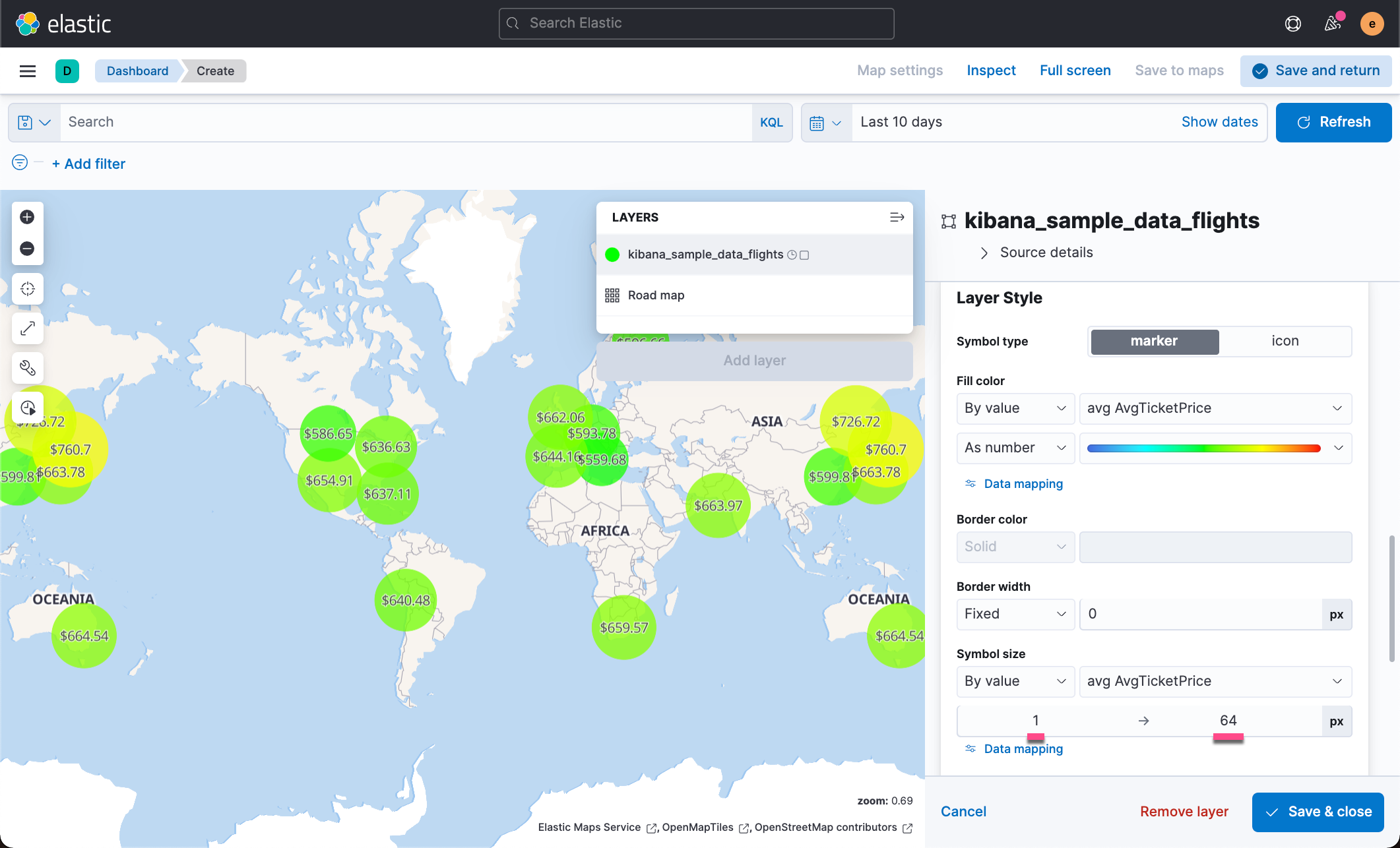
Task: Open the Fill color By value dropdown
Action: [x=1015, y=408]
